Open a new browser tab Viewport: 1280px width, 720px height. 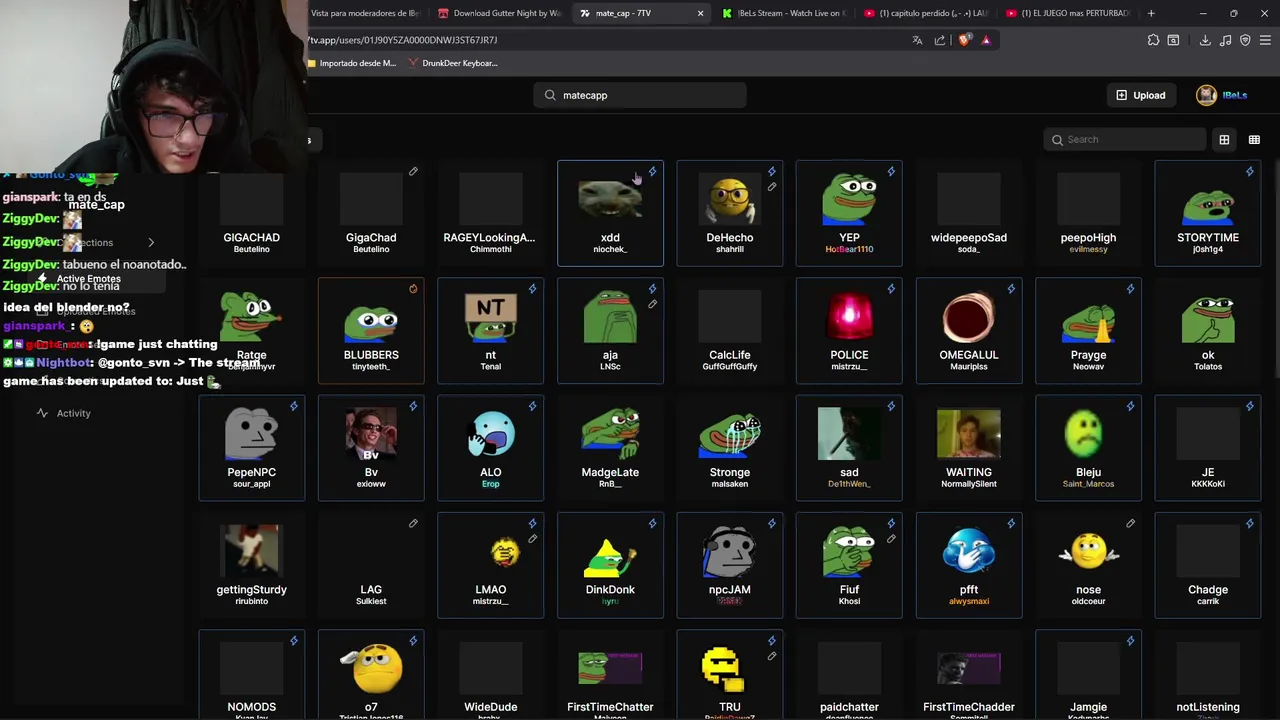click(1151, 13)
